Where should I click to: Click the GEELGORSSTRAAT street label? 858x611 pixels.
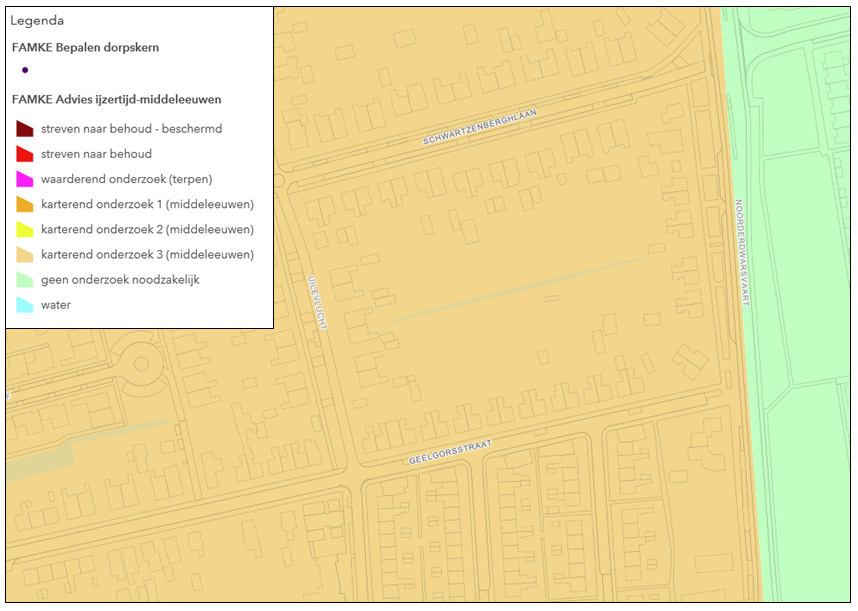coord(450,452)
